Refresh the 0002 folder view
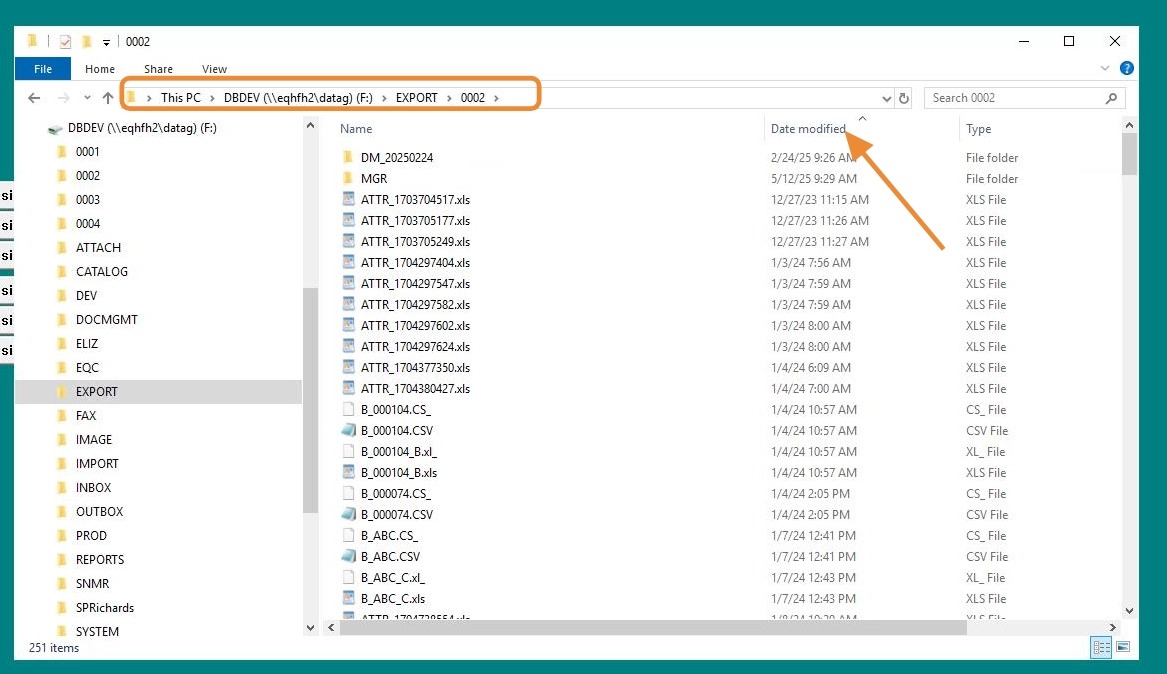This screenshot has width=1167, height=674. [x=904, y=98]
